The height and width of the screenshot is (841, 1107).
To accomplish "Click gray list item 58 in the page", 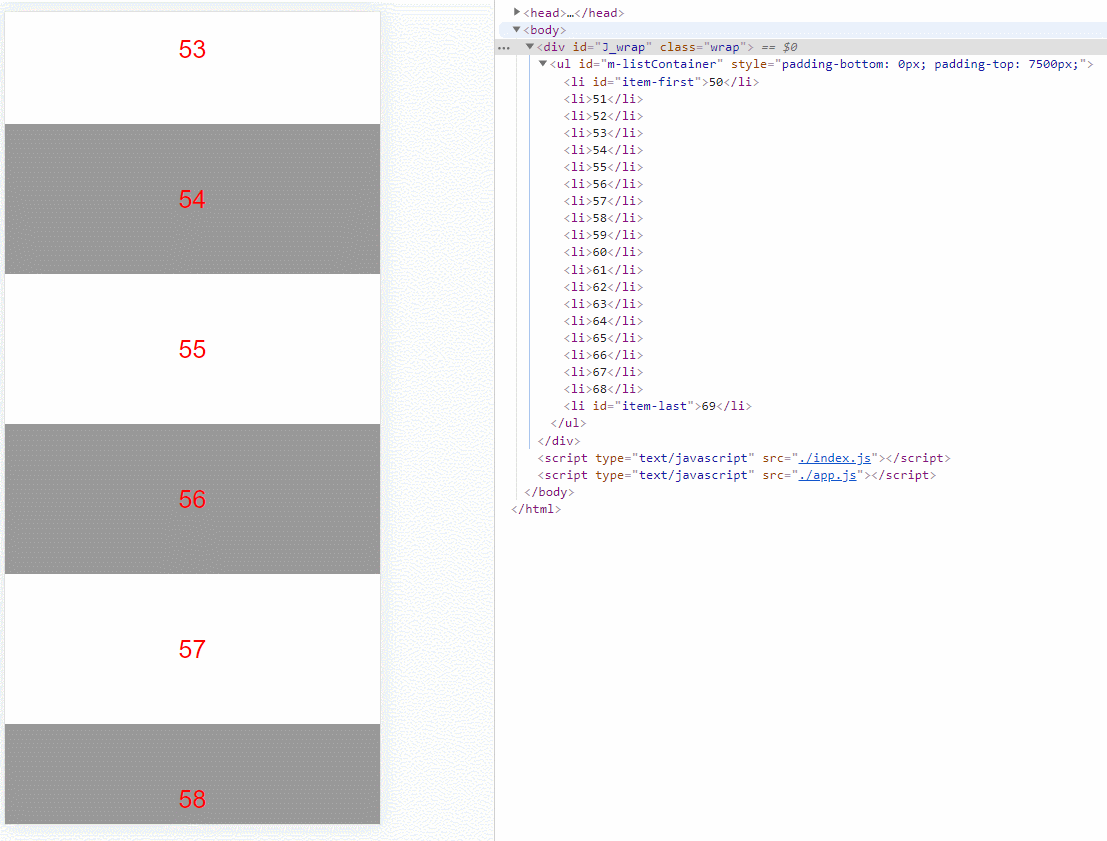I will [192, 774].
